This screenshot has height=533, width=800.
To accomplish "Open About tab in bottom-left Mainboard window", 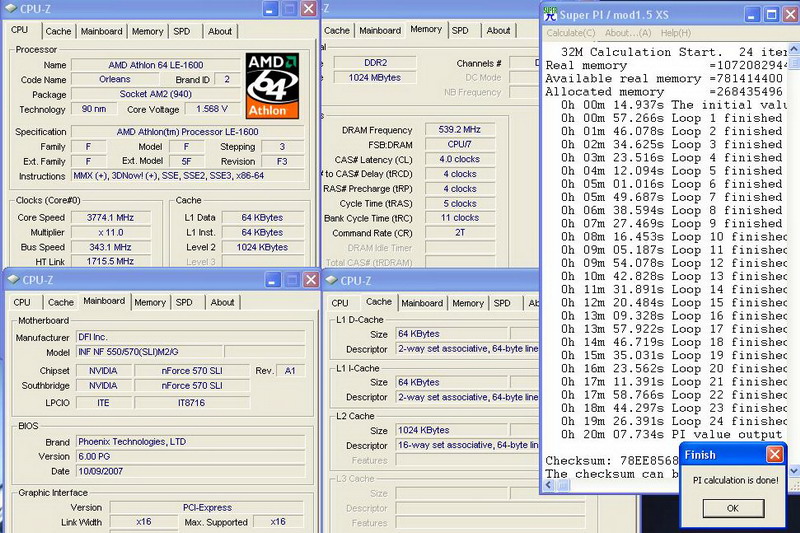I will 222,302.
